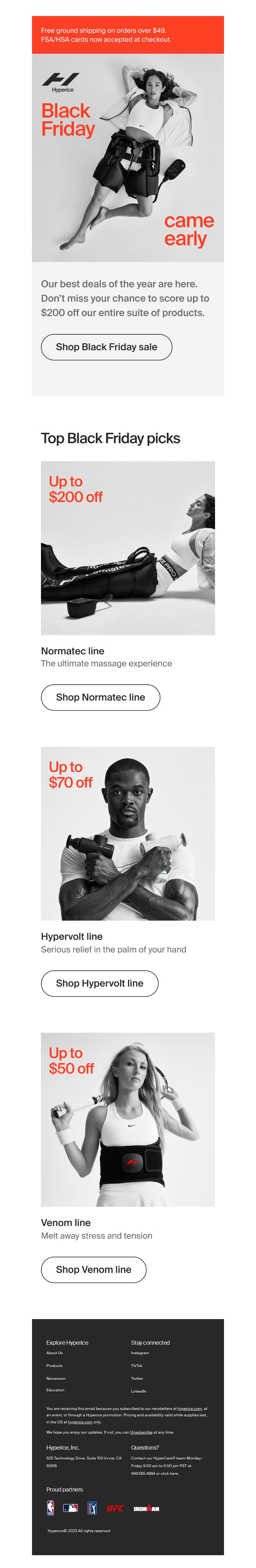This screenshot has width=256, height=1568.
Task: Click Shop Normatec line button
Action: point(100,697)
